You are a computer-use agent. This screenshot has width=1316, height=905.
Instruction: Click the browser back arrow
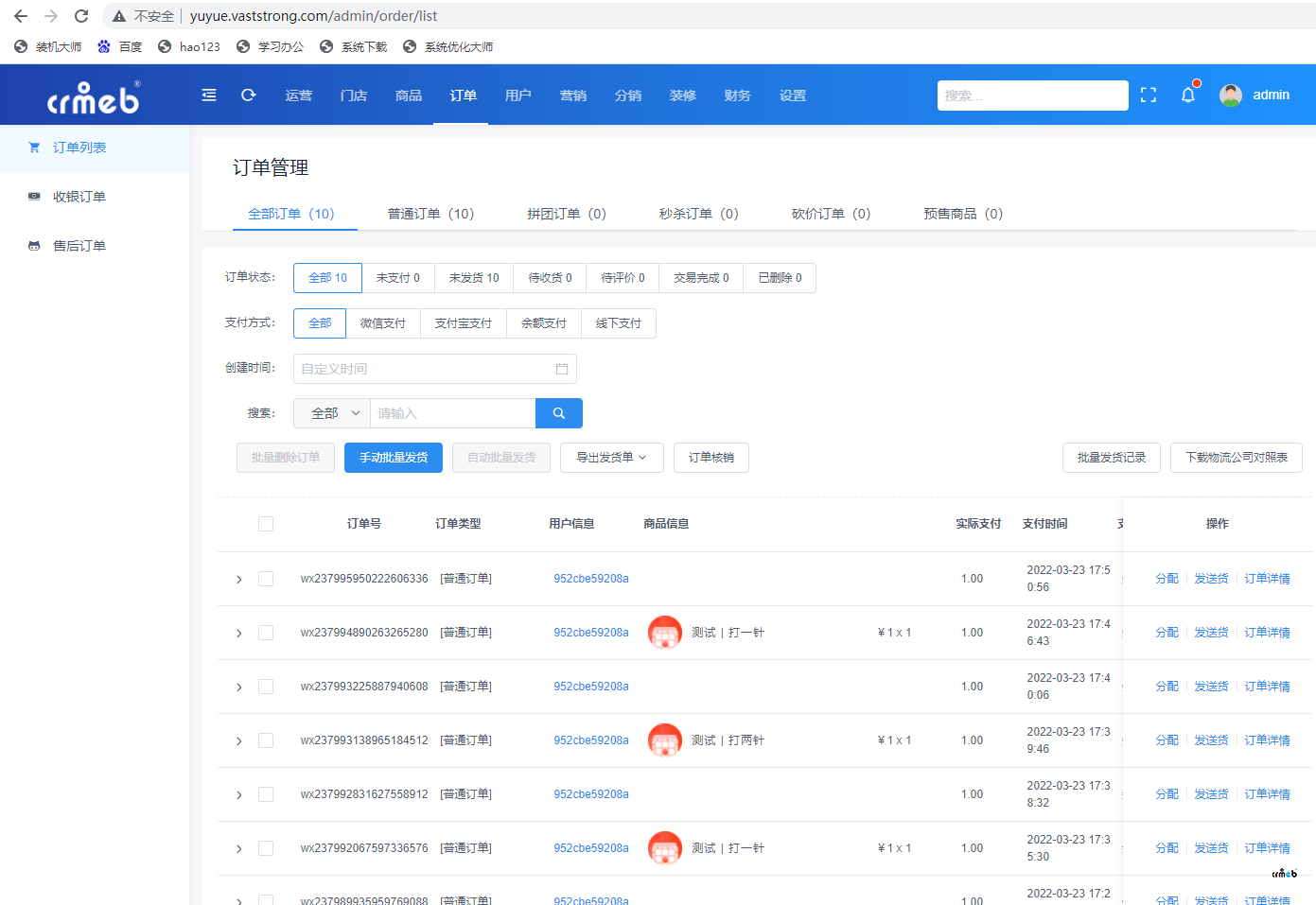(x=21, y=16)
